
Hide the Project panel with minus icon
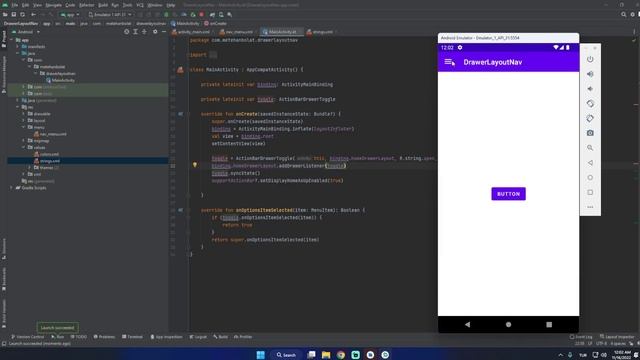(164, 31)
